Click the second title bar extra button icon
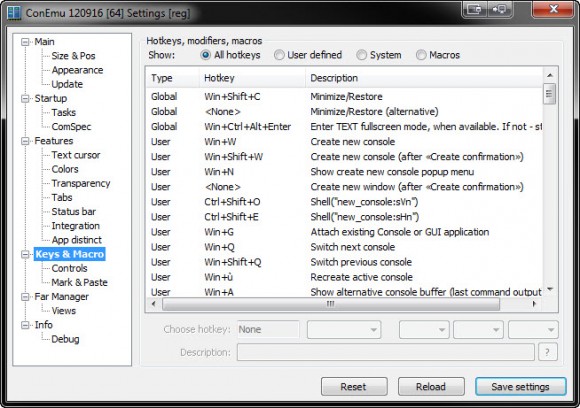Viewport: 580px width, 408px height. [499, 9]
